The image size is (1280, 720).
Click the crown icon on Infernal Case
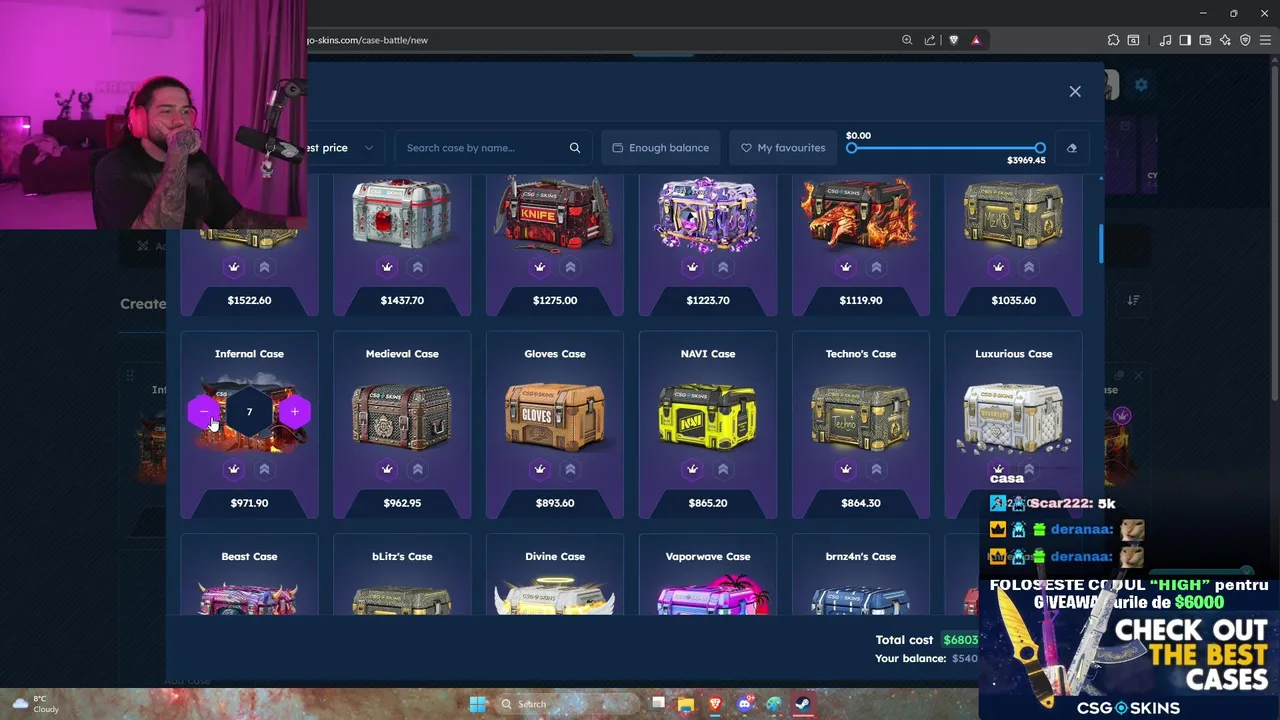pos(234,469)
